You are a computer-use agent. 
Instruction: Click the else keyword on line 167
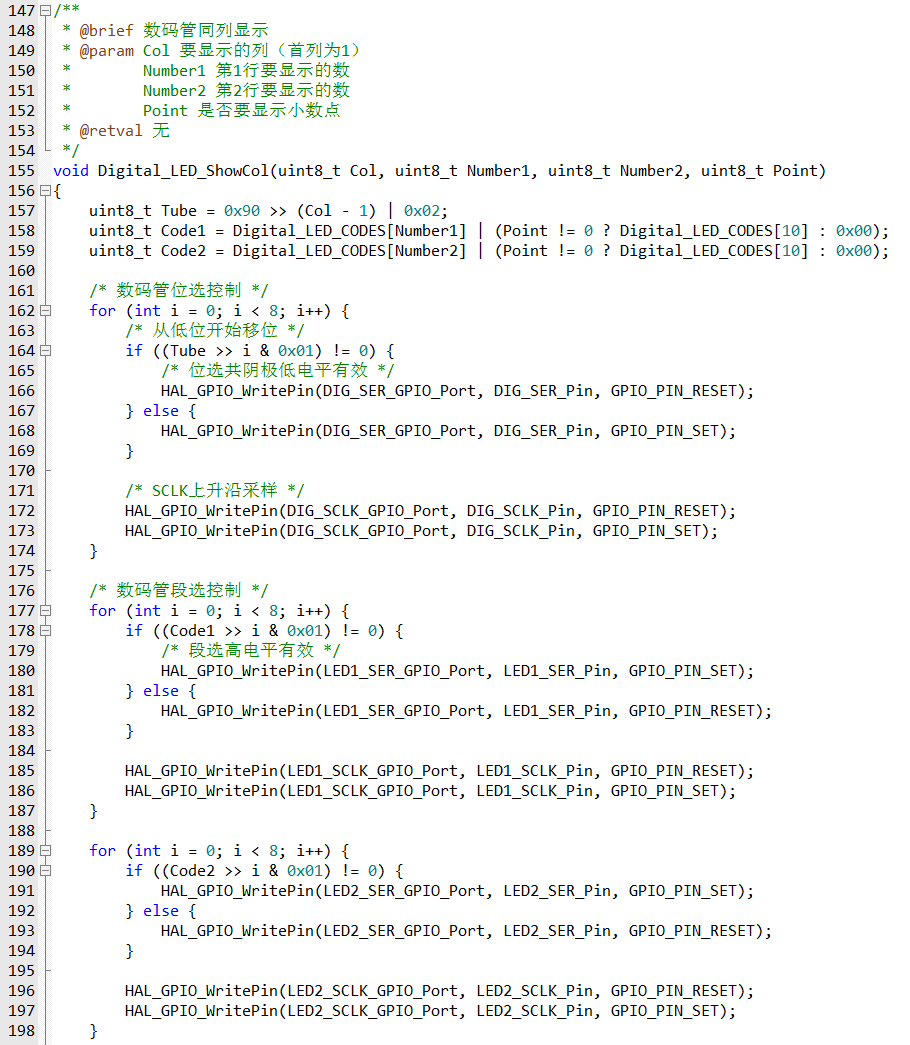(161, 411)
